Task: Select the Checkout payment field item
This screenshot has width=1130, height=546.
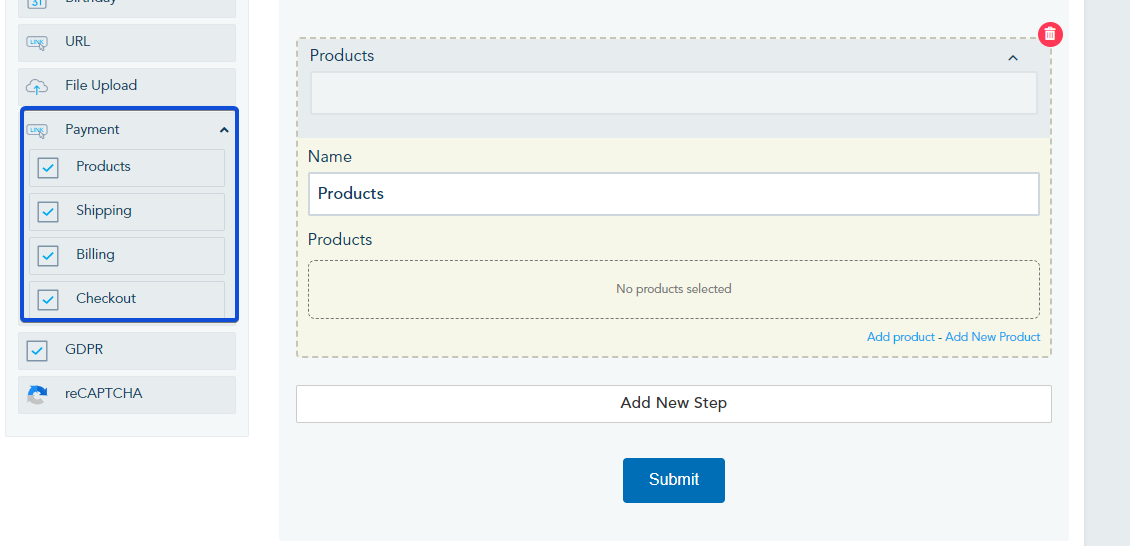Action: tap(106, 298)
